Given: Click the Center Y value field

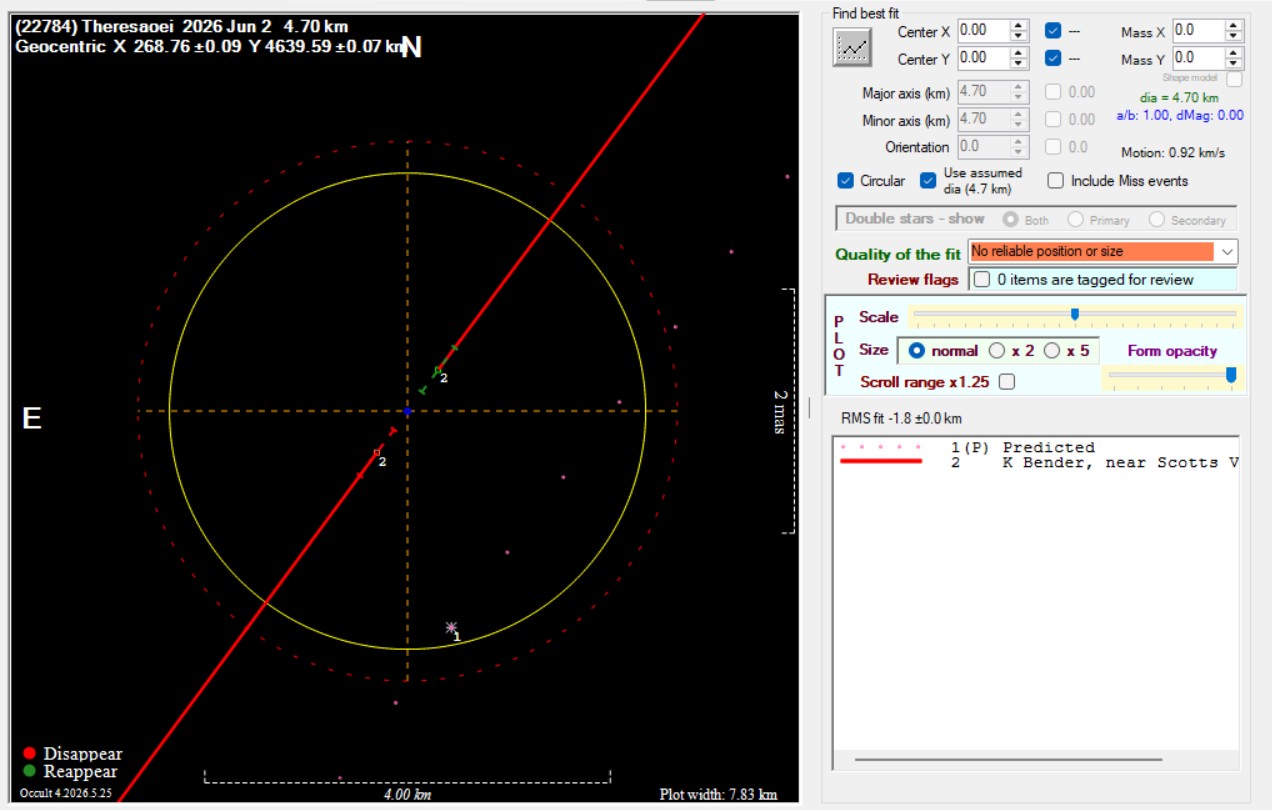Looking at the screenshot, I should [x=983, y=58].
